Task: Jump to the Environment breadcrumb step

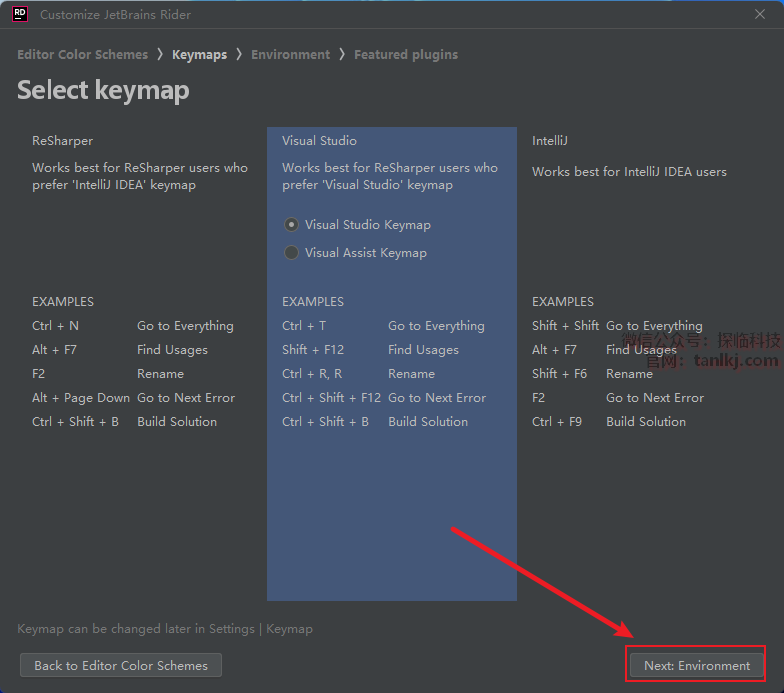Action: click(x=290, y=55)
